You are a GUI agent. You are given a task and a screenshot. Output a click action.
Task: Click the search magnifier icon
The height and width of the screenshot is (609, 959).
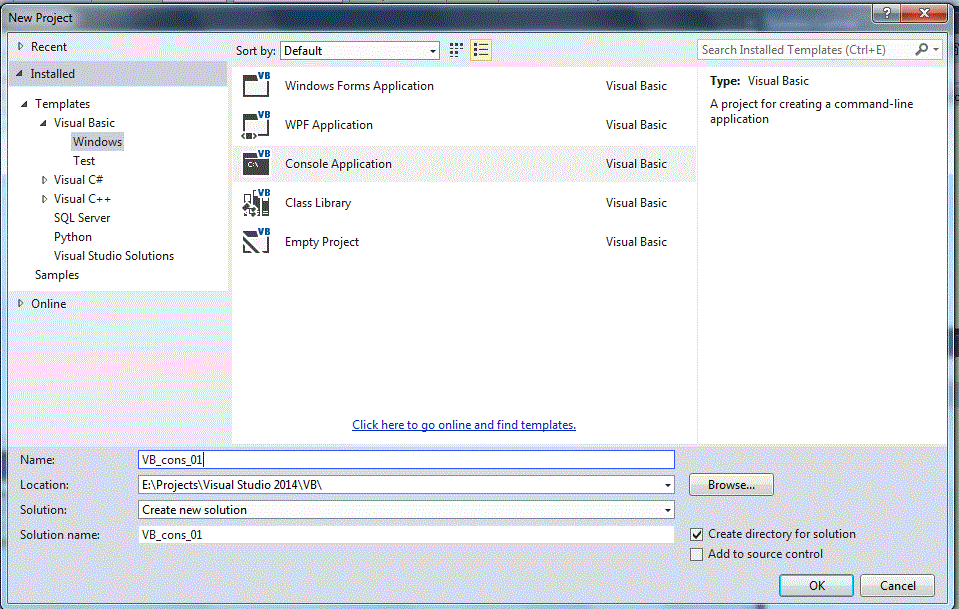pos(922,50)
